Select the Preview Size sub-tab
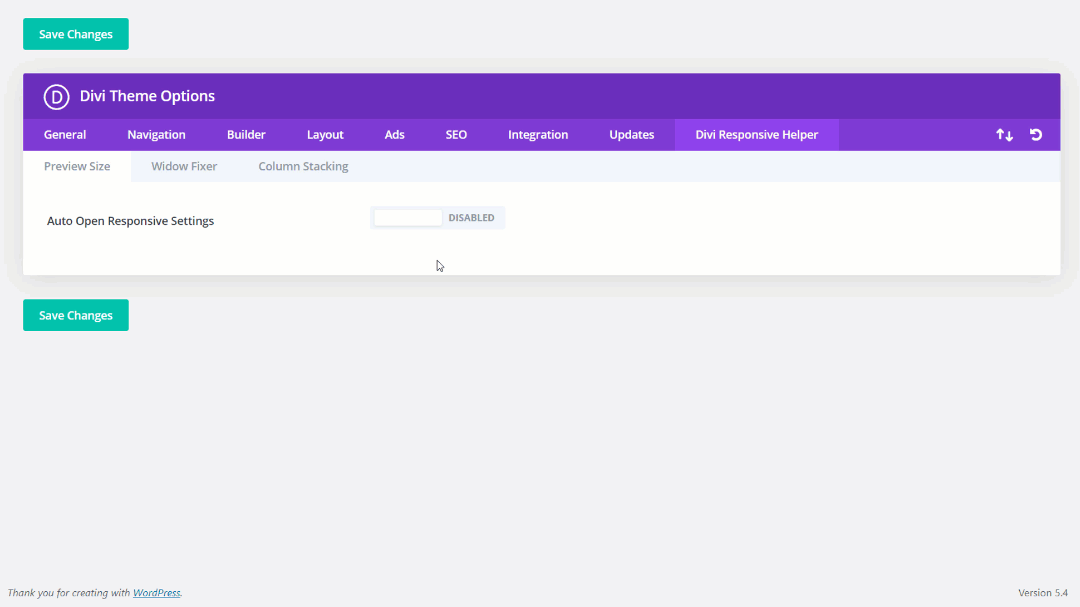Screen dimensions: 1080x607 [x=77, y=166]
